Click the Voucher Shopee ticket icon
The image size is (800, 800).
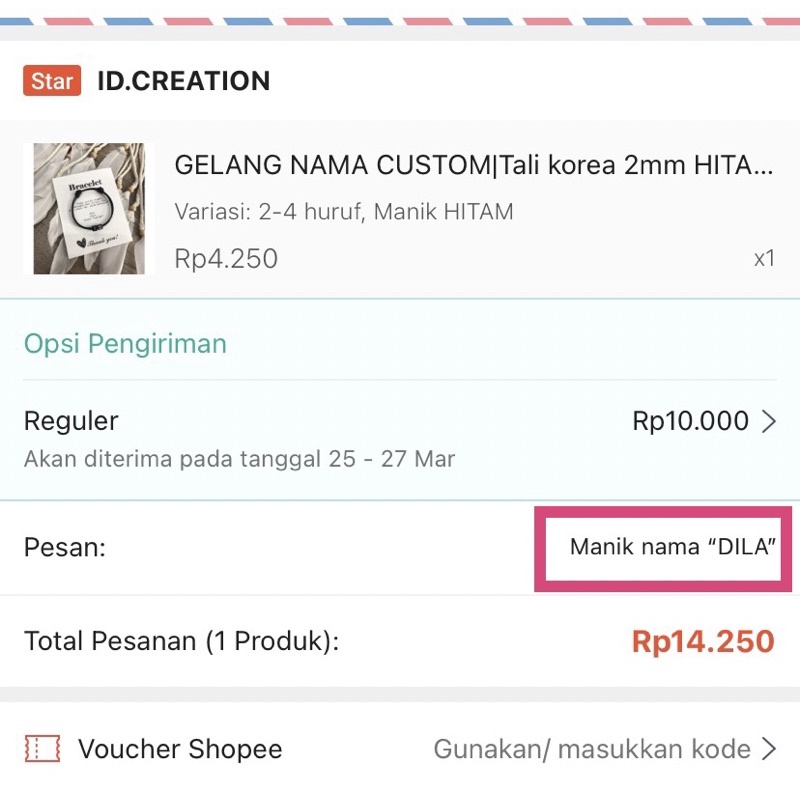pos(42,749)
